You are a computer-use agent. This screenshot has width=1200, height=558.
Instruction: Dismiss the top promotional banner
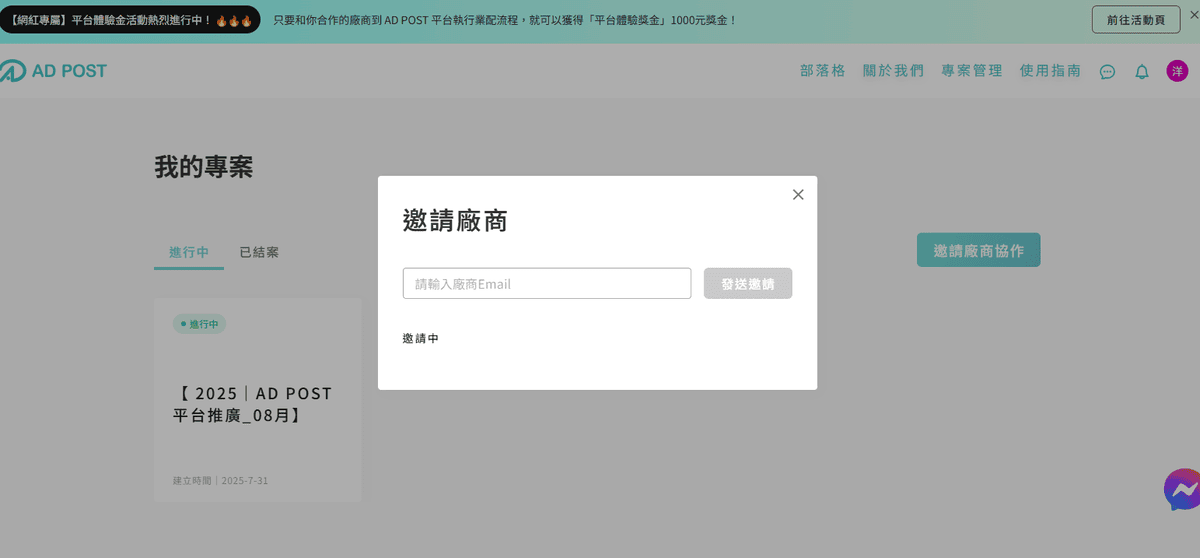(x=1192, y=15)
